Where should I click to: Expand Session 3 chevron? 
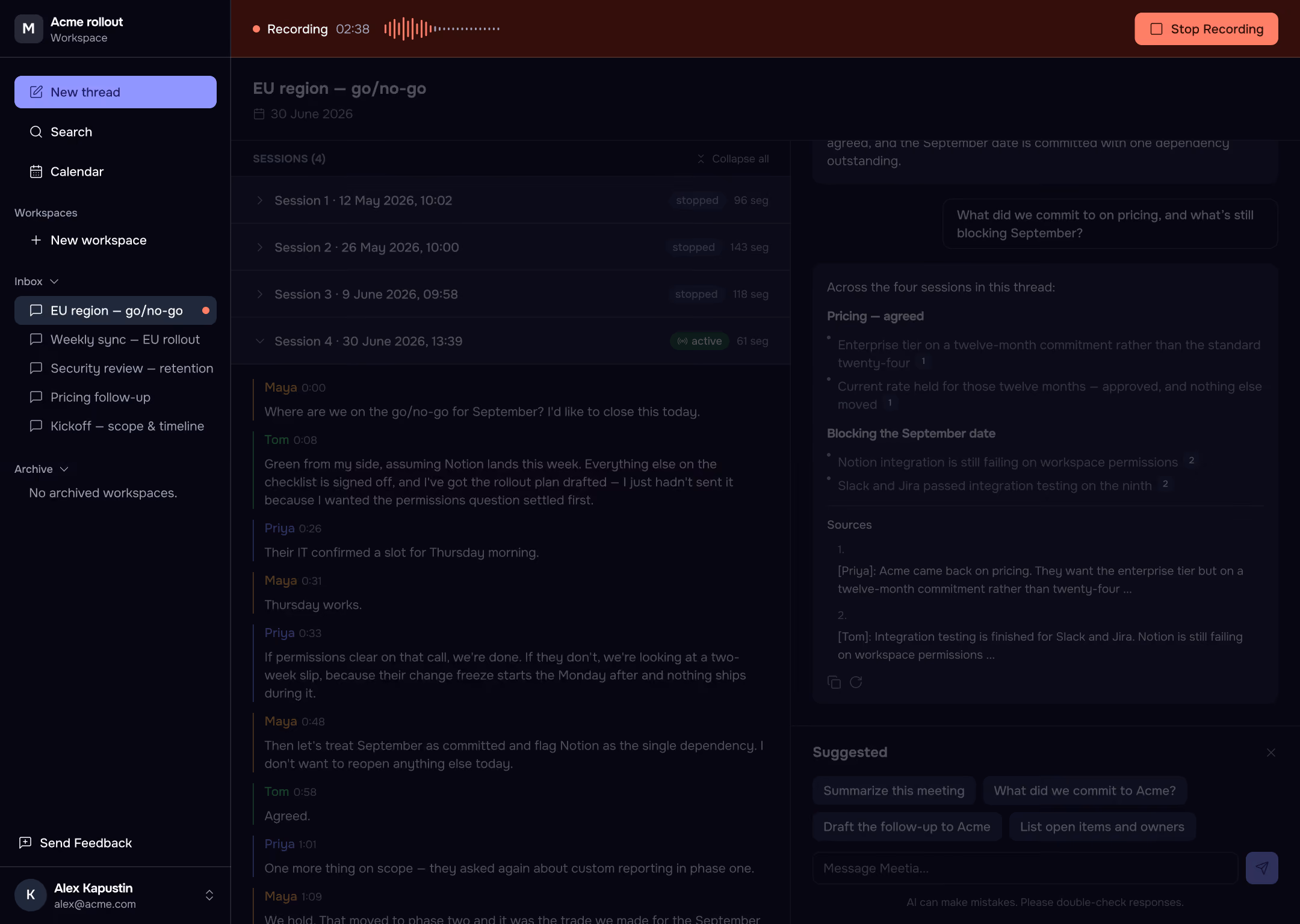point(259,294)
